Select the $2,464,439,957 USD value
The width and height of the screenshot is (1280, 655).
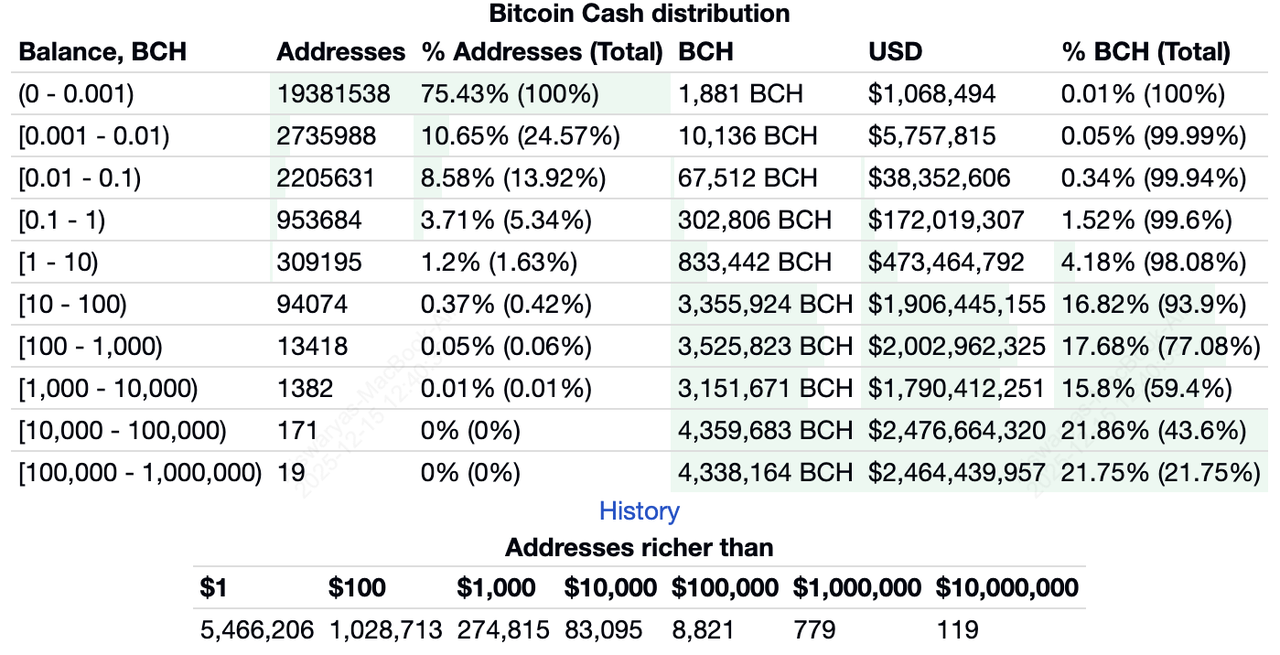[x=957, y=472]
